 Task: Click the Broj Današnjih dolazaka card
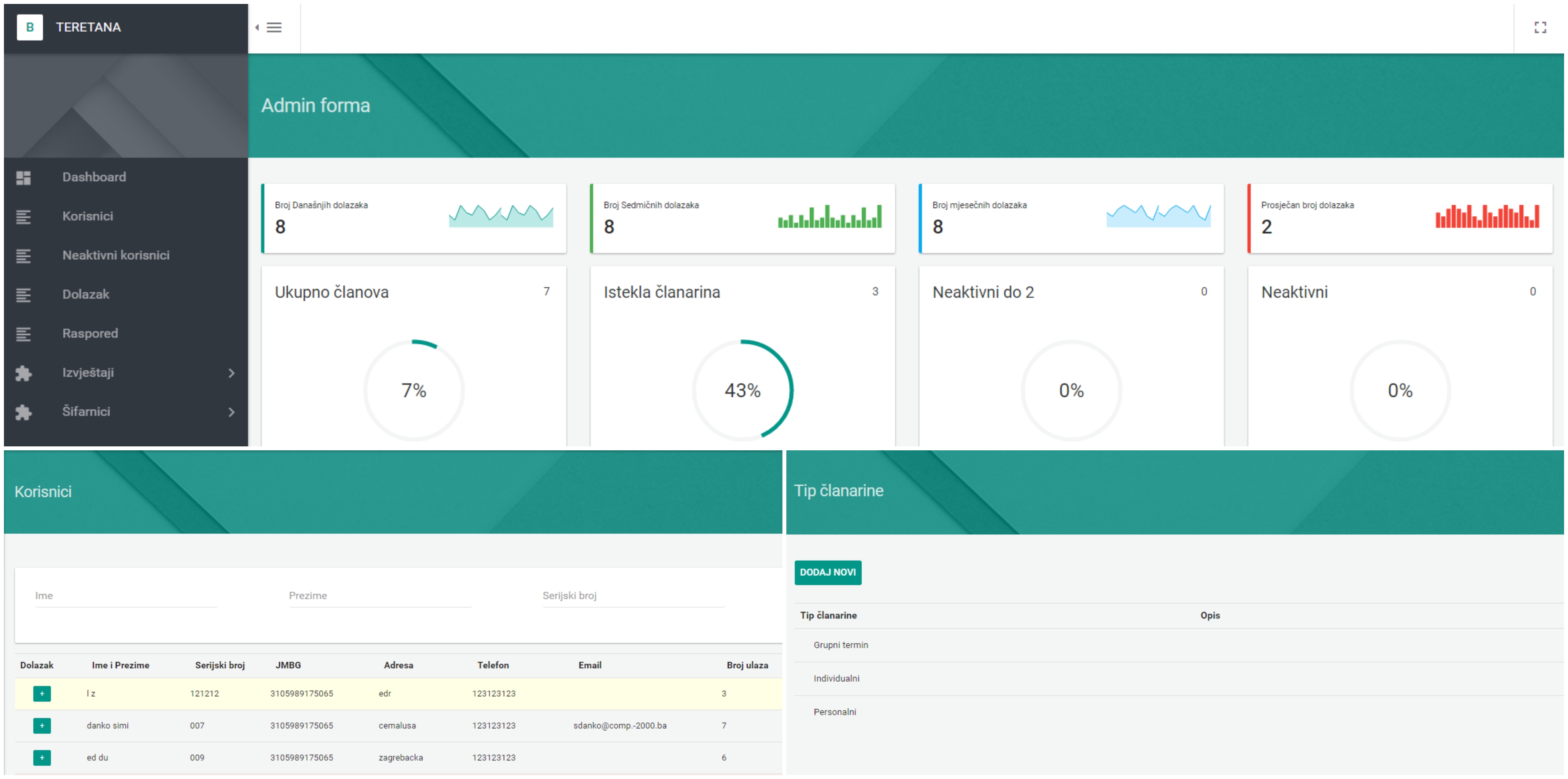[x=414, y=218]
